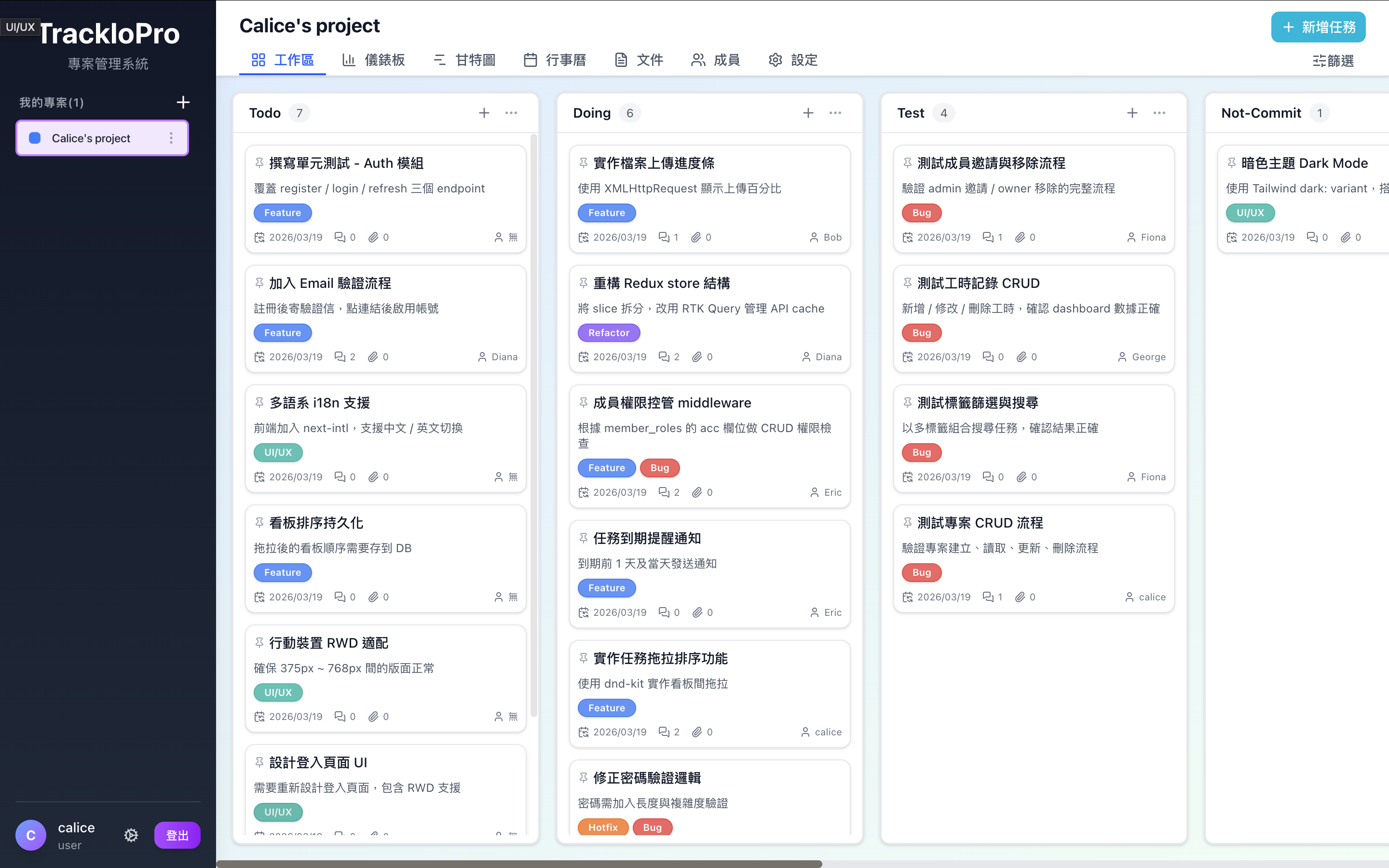Open Calice's project three-dot menu
1389x868 pixels.
[x=171, y=138]
